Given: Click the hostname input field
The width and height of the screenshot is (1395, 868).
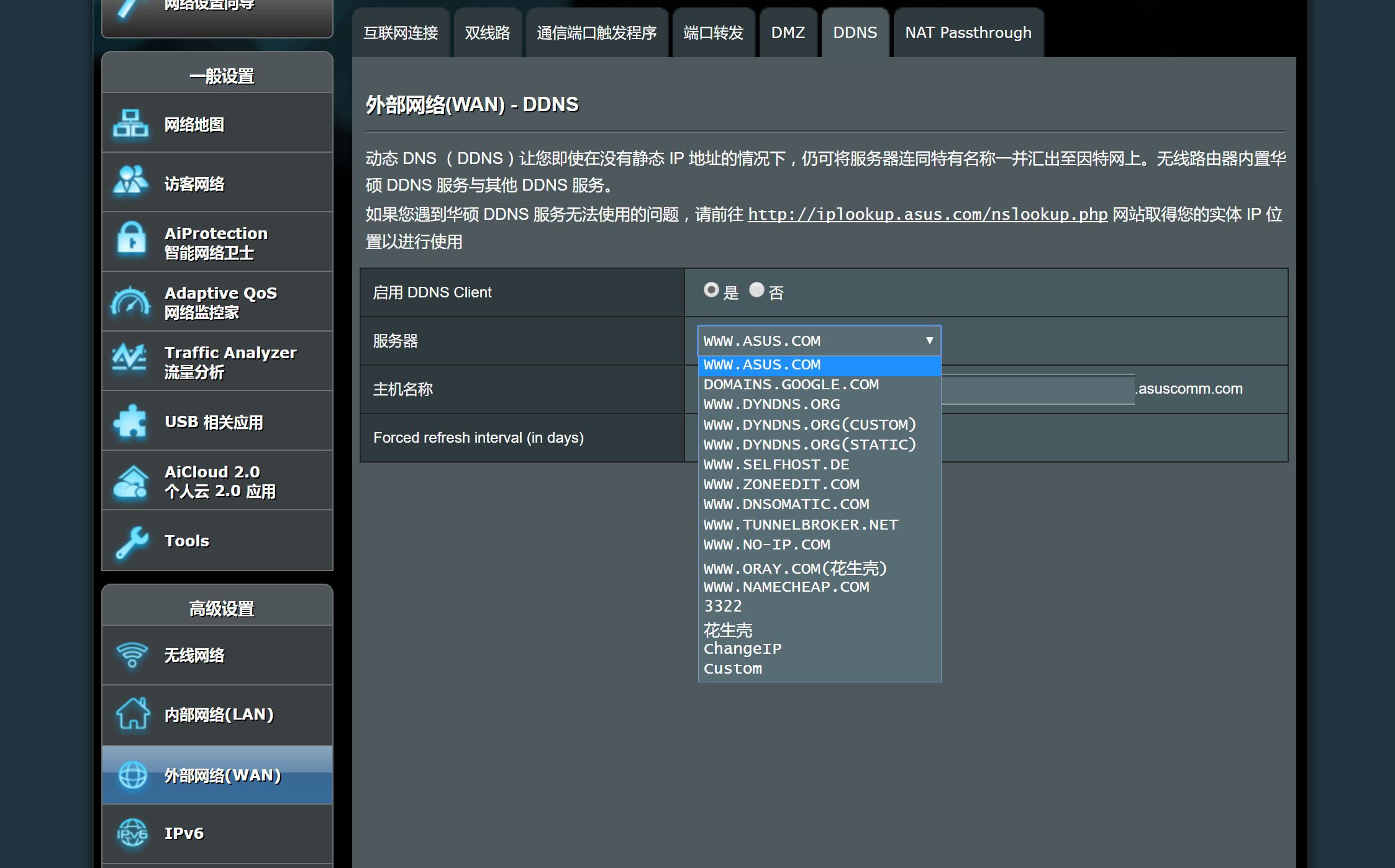Looking at the screenshot, I should [1037, 389].
